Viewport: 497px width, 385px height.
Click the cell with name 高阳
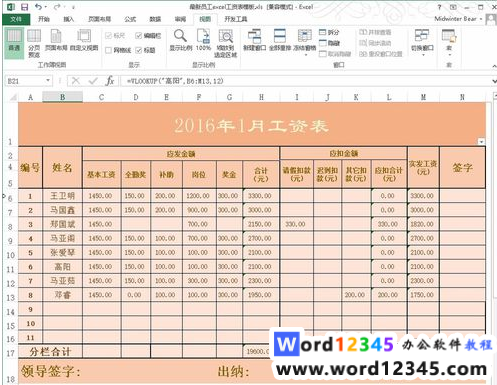click(62, 267)
